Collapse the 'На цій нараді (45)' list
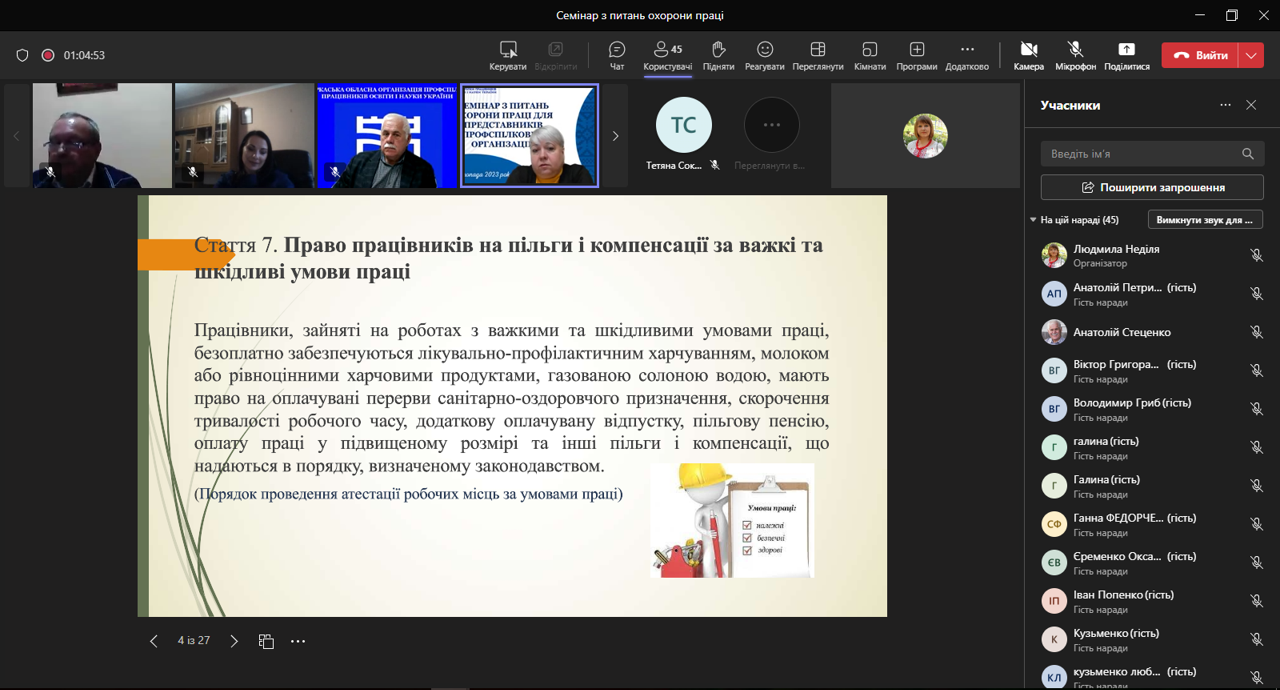The image size is (1280, 690). [x=1034, y=220]
